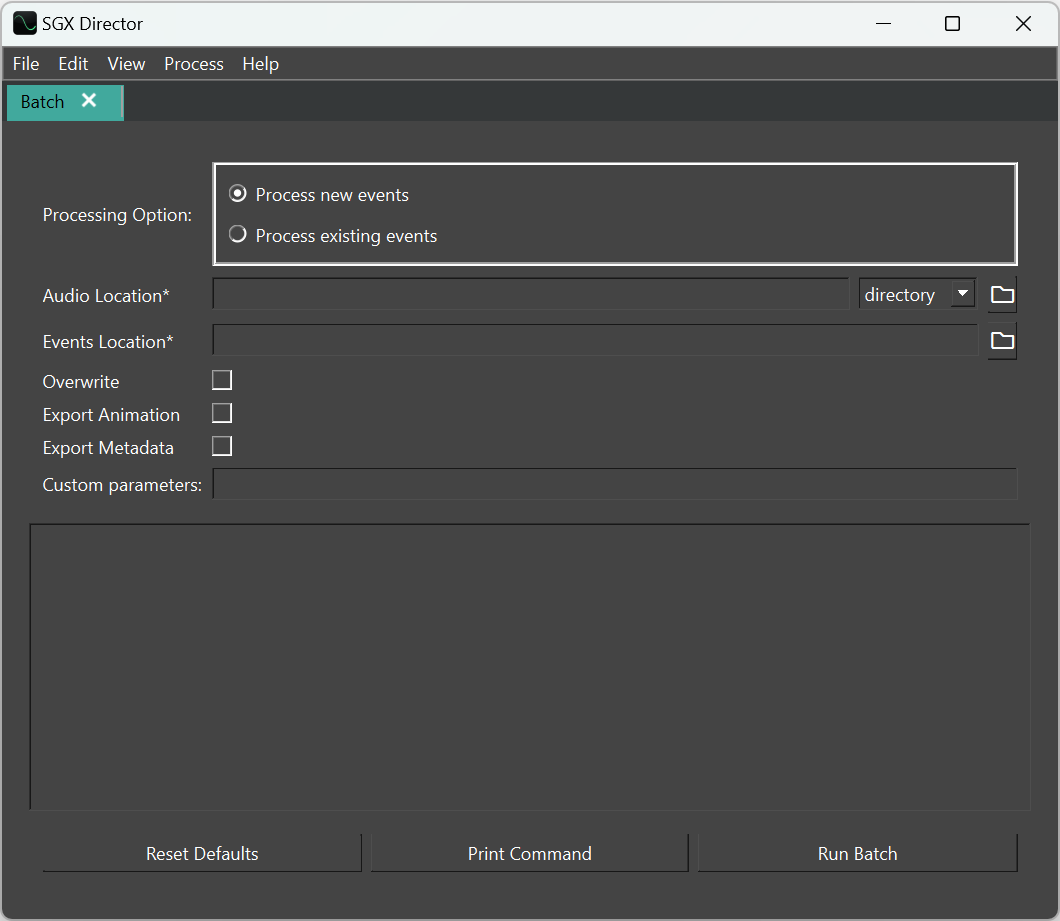Enable the Overwrite checkbox

(x=222, y=380)
